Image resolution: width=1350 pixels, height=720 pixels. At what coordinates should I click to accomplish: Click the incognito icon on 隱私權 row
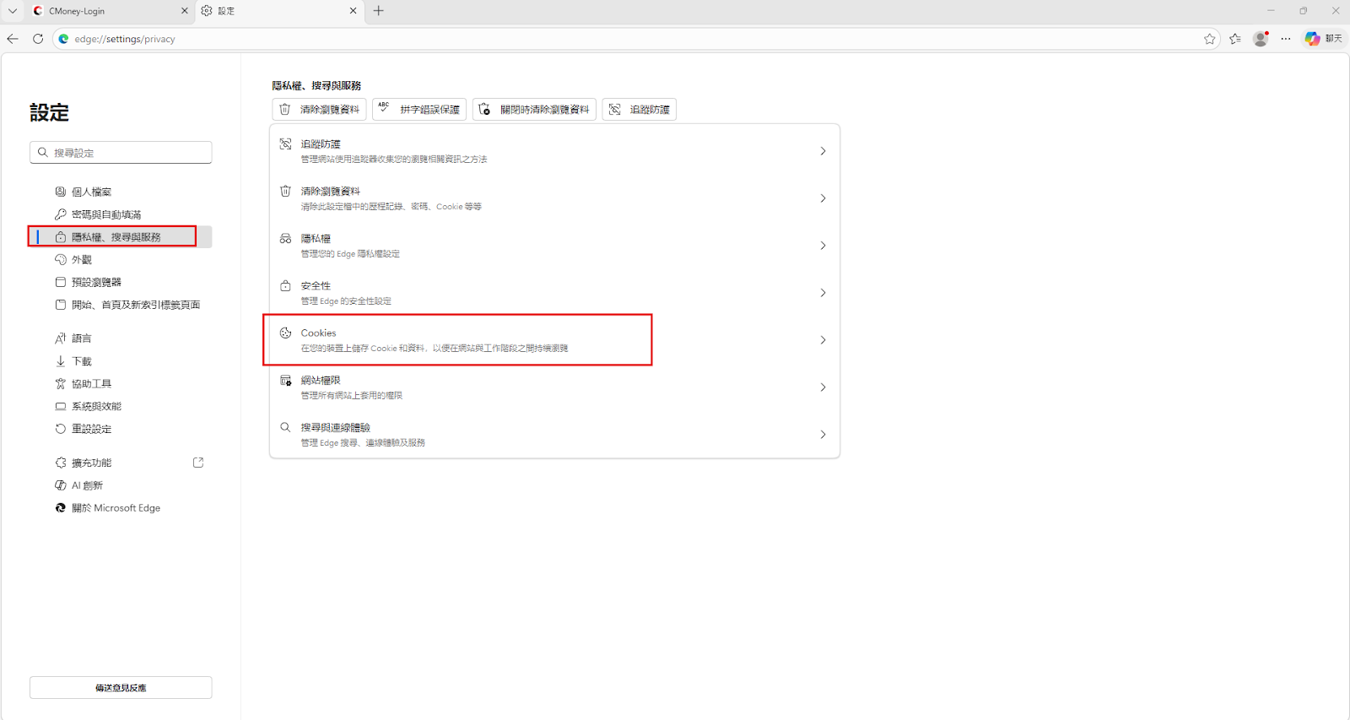point(285,238)
